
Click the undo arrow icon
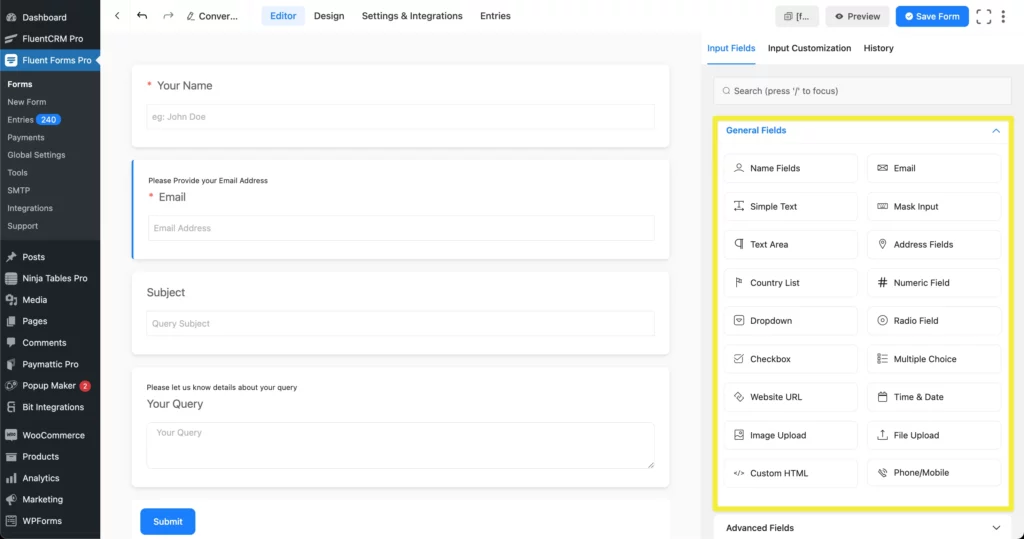tap(142, 16)
